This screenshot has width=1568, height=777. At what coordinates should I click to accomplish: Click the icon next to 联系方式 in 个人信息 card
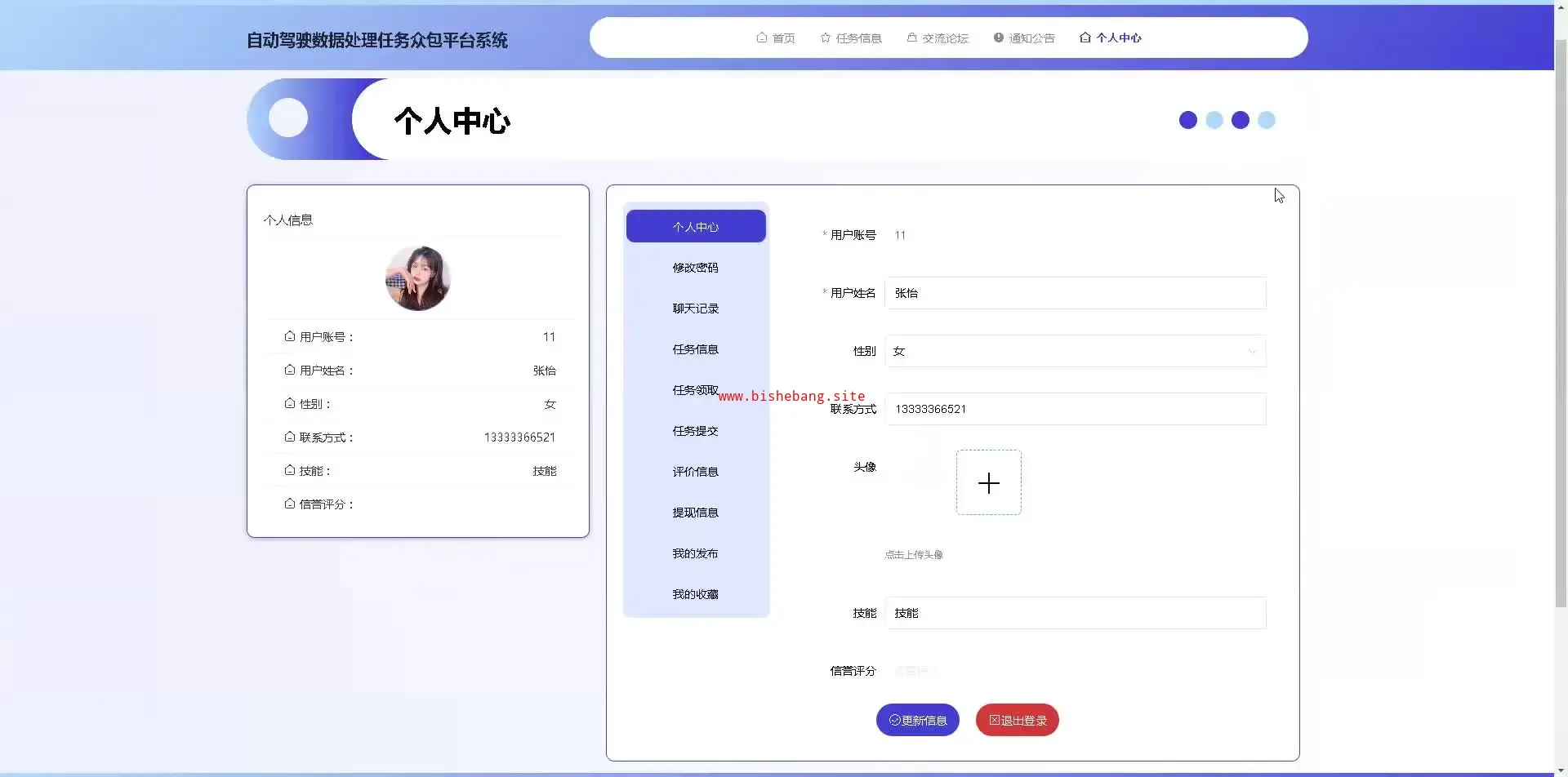point(290,437)
